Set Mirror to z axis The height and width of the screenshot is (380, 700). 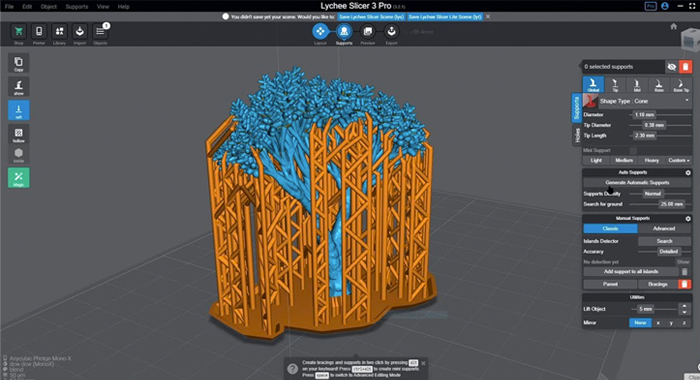684,323
